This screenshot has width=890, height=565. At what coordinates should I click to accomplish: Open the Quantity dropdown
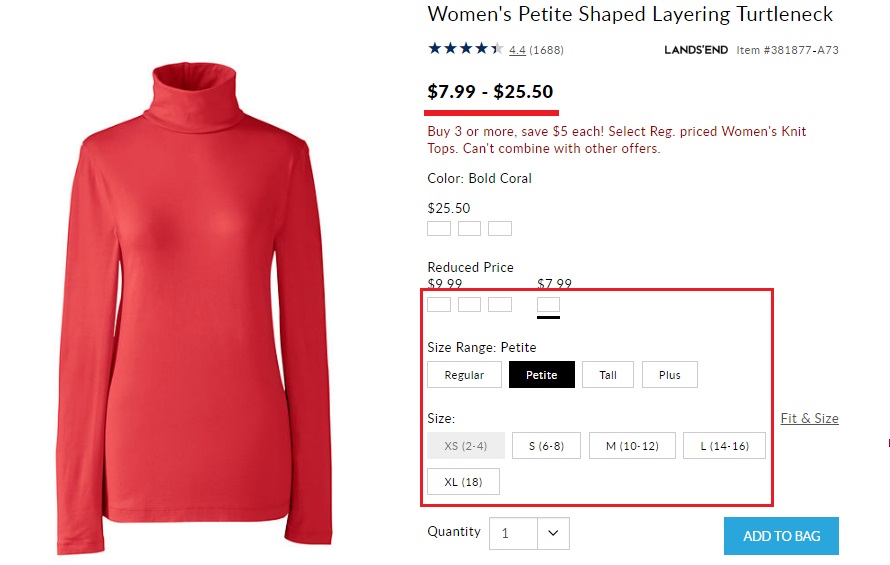pyautogui.click(x=553, y=533)
